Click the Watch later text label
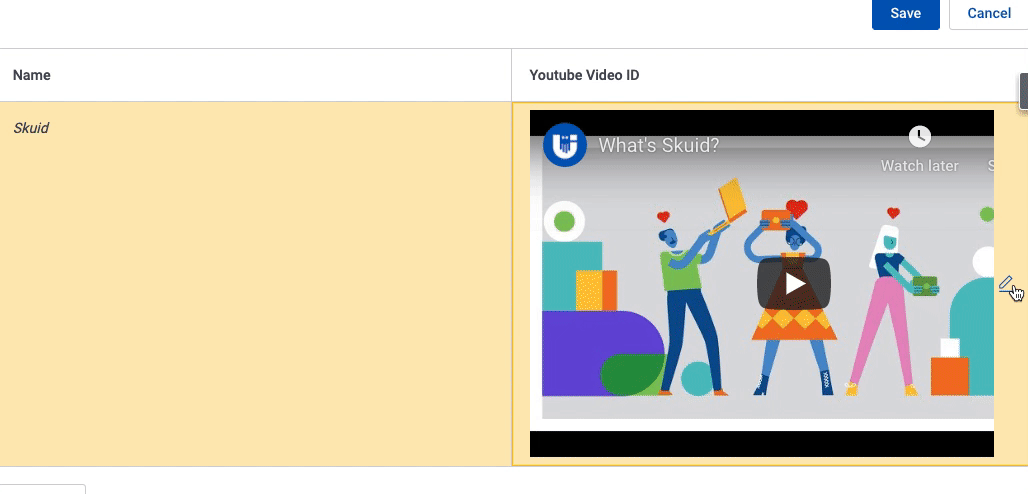Image resolution: width=1028 pixels, height=494 pixels. pos(919,166)
